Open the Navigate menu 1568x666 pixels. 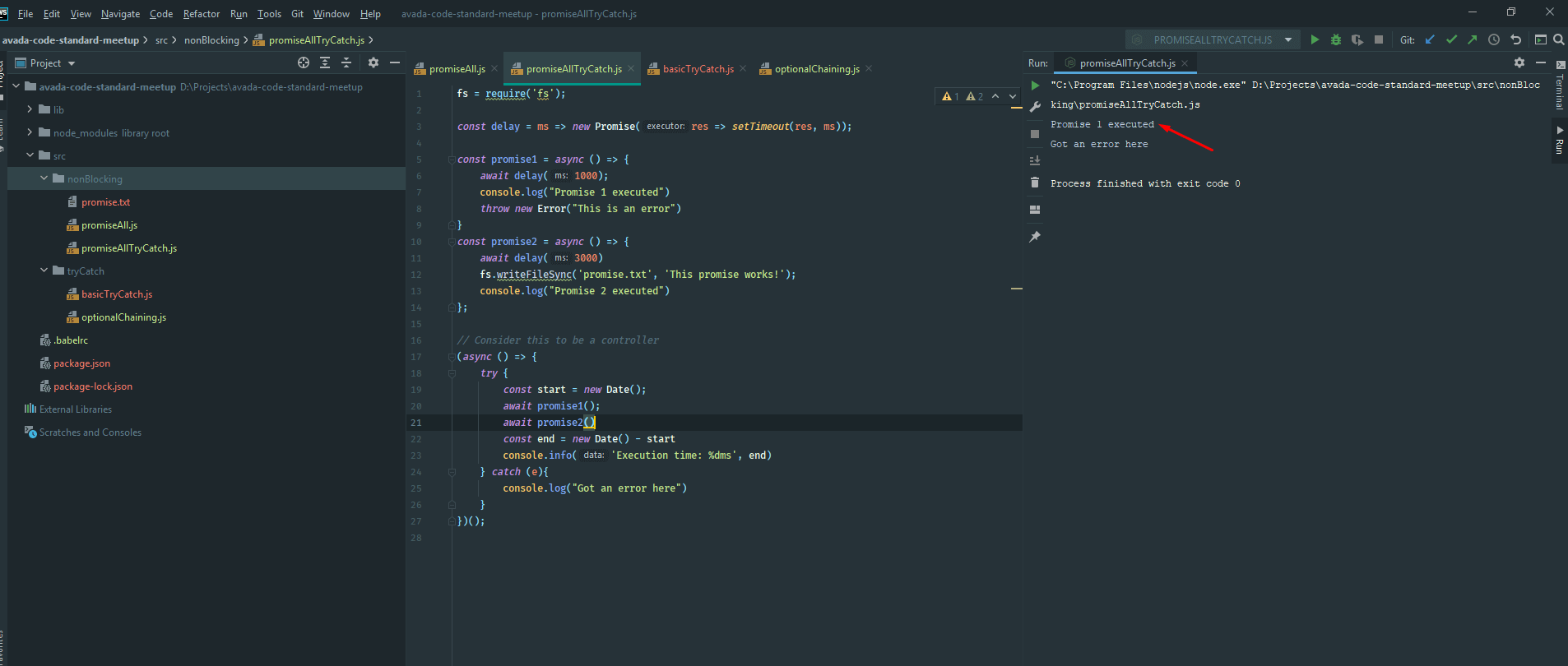point(120,14)
